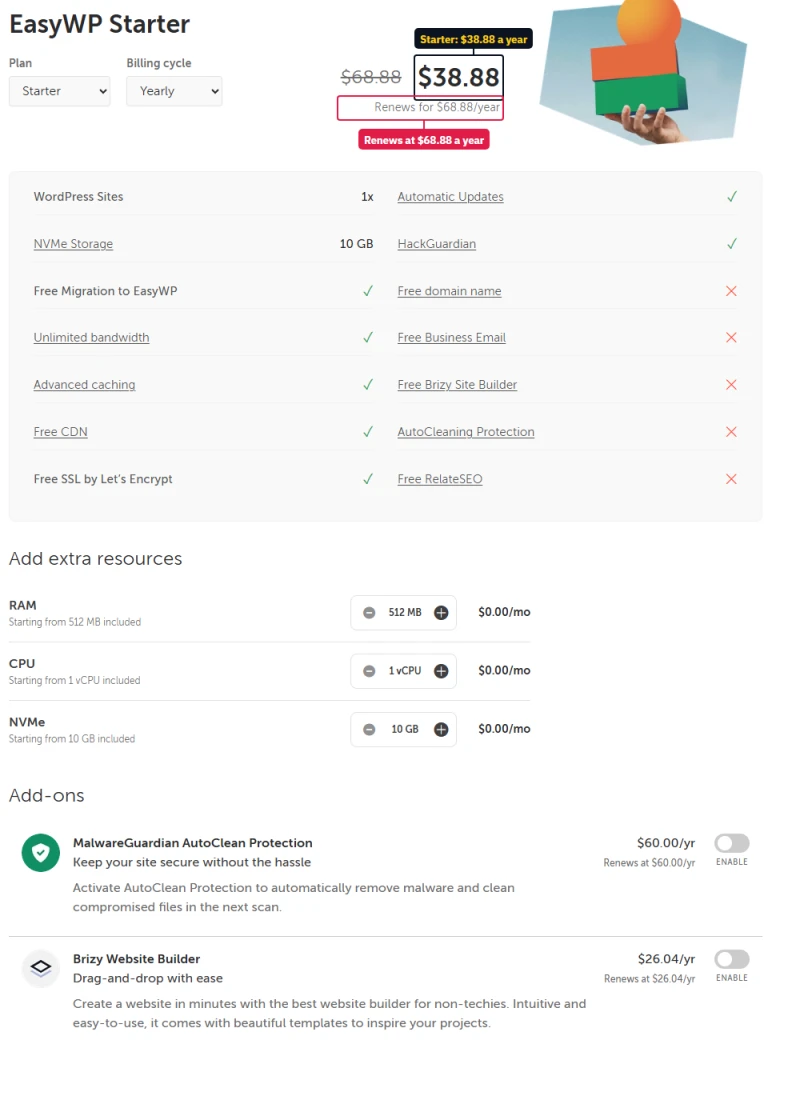
Task: Increase NVMe storage with plus icon
Action: (x=441, y=730)
